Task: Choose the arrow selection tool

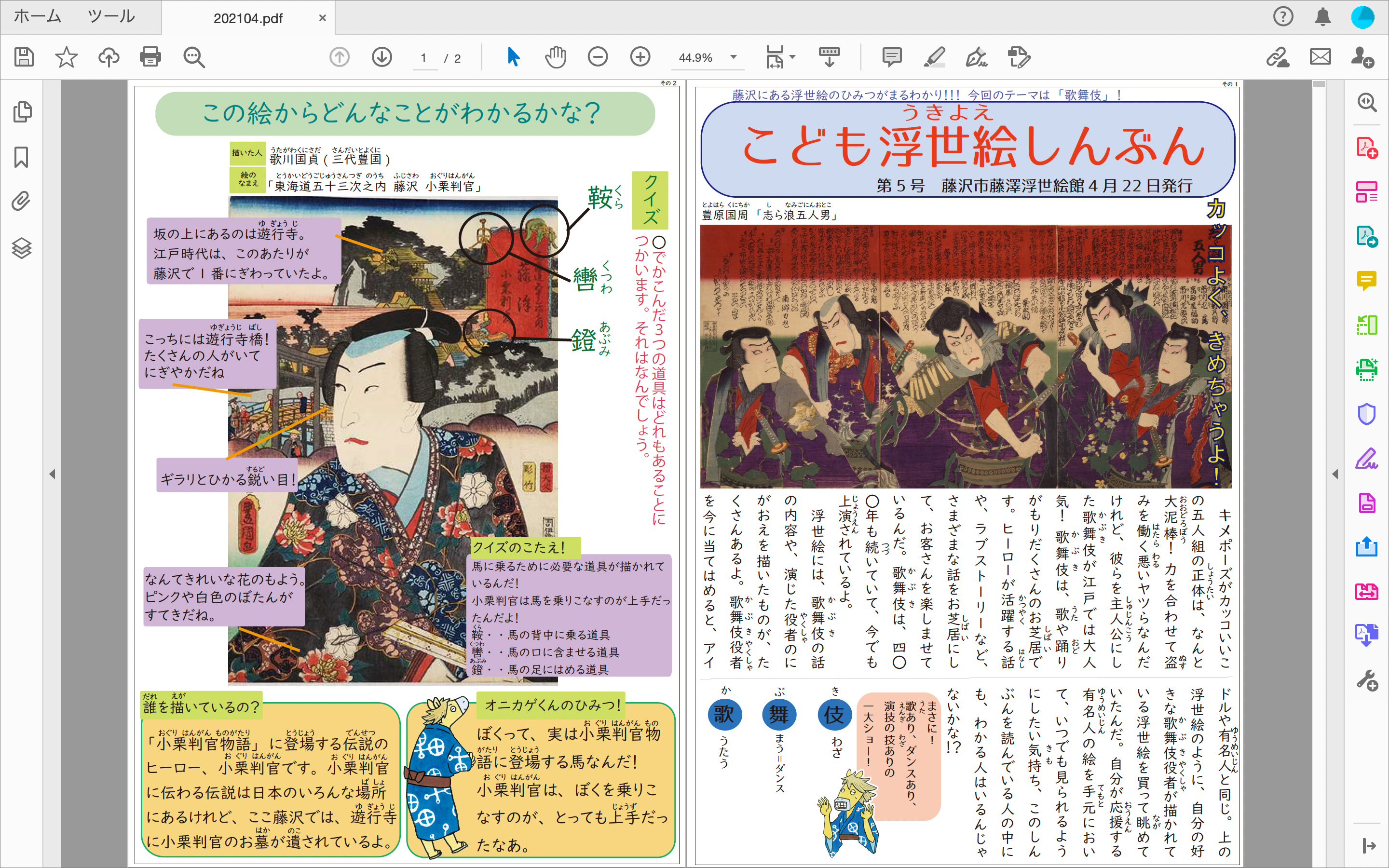Action: 513,57
